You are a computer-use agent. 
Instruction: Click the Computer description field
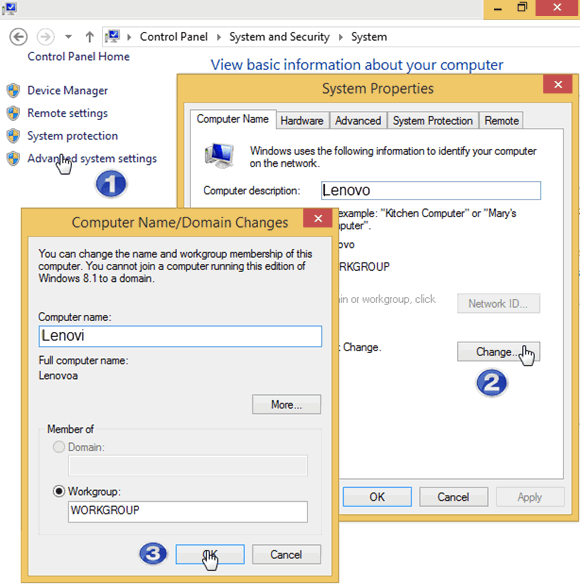pyautogui.click(x=431, y=190)
